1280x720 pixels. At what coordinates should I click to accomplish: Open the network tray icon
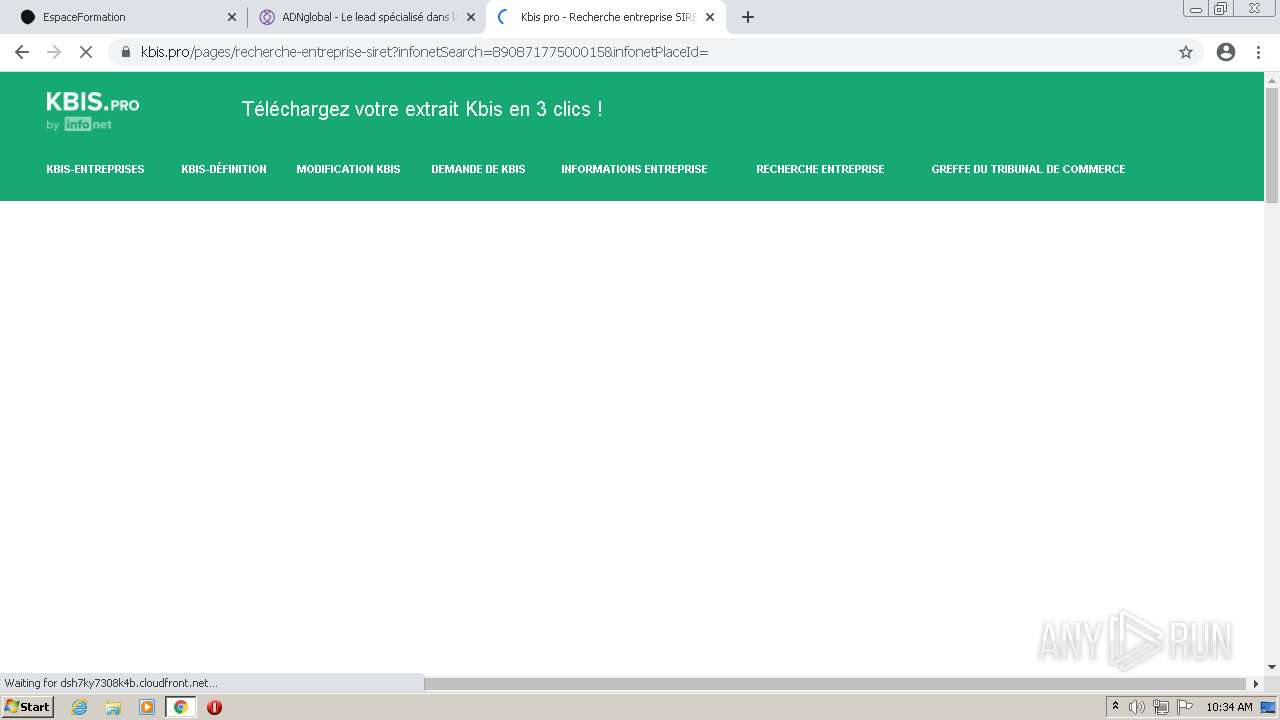pos(1161,707)
